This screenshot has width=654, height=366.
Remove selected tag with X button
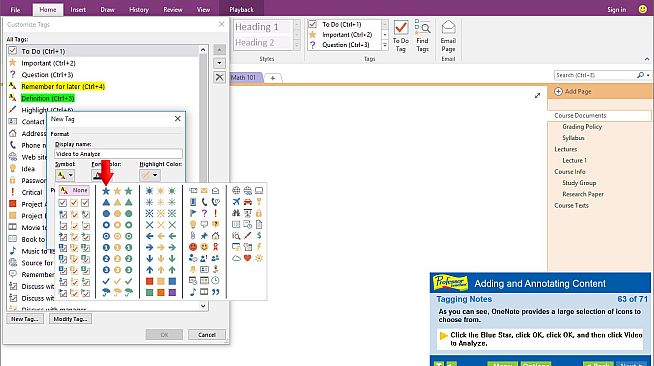[219, 77]
